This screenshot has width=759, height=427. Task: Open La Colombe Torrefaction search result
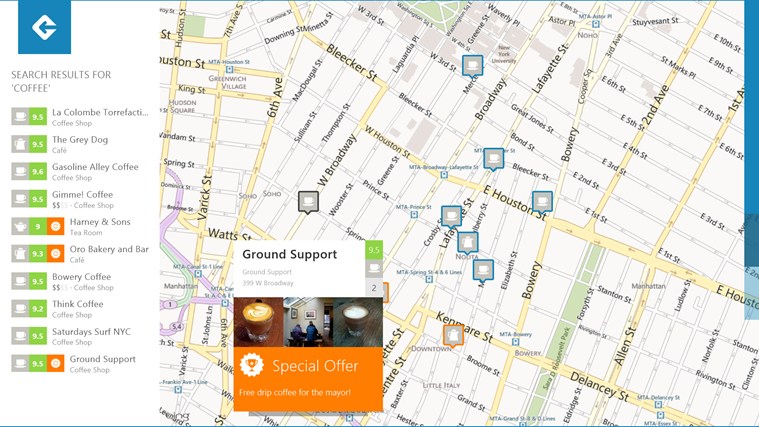99,112
